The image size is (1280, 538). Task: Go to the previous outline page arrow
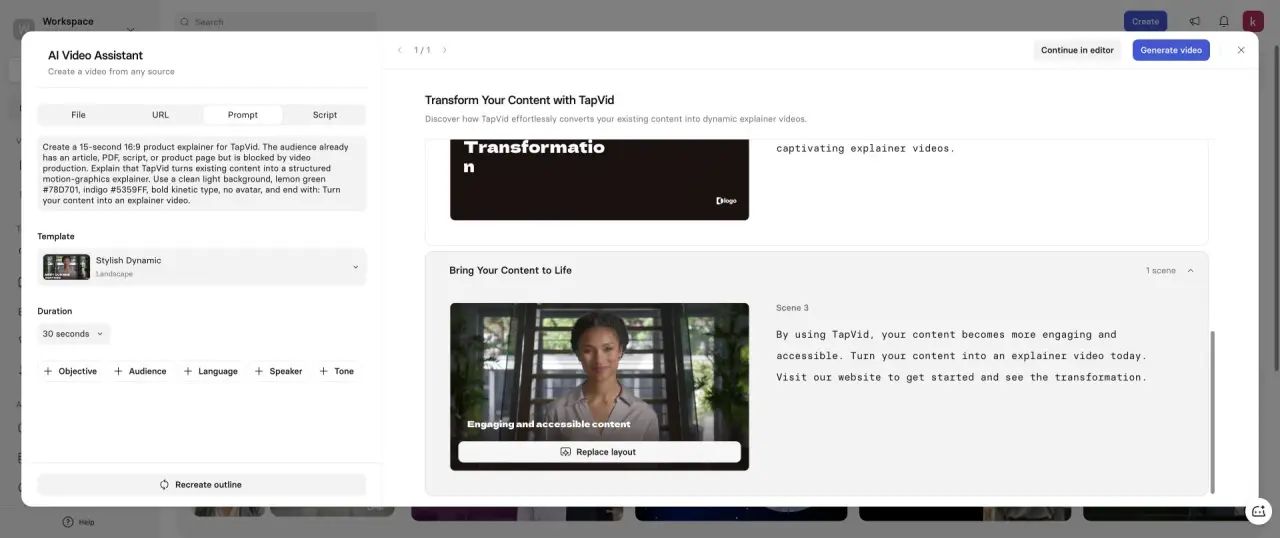click(x=400, y=50)
